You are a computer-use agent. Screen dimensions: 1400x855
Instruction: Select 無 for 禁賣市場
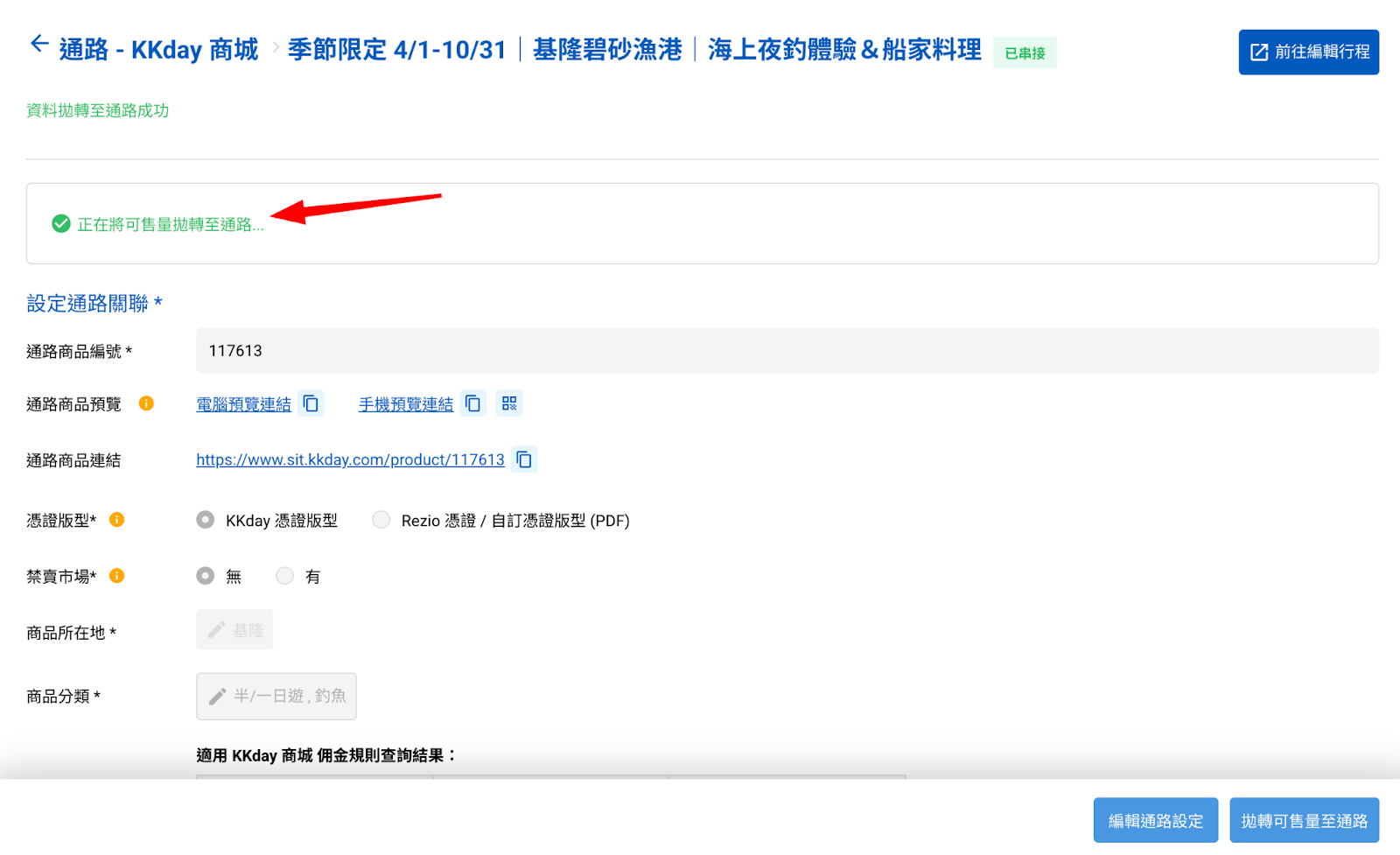click(206, 576)
